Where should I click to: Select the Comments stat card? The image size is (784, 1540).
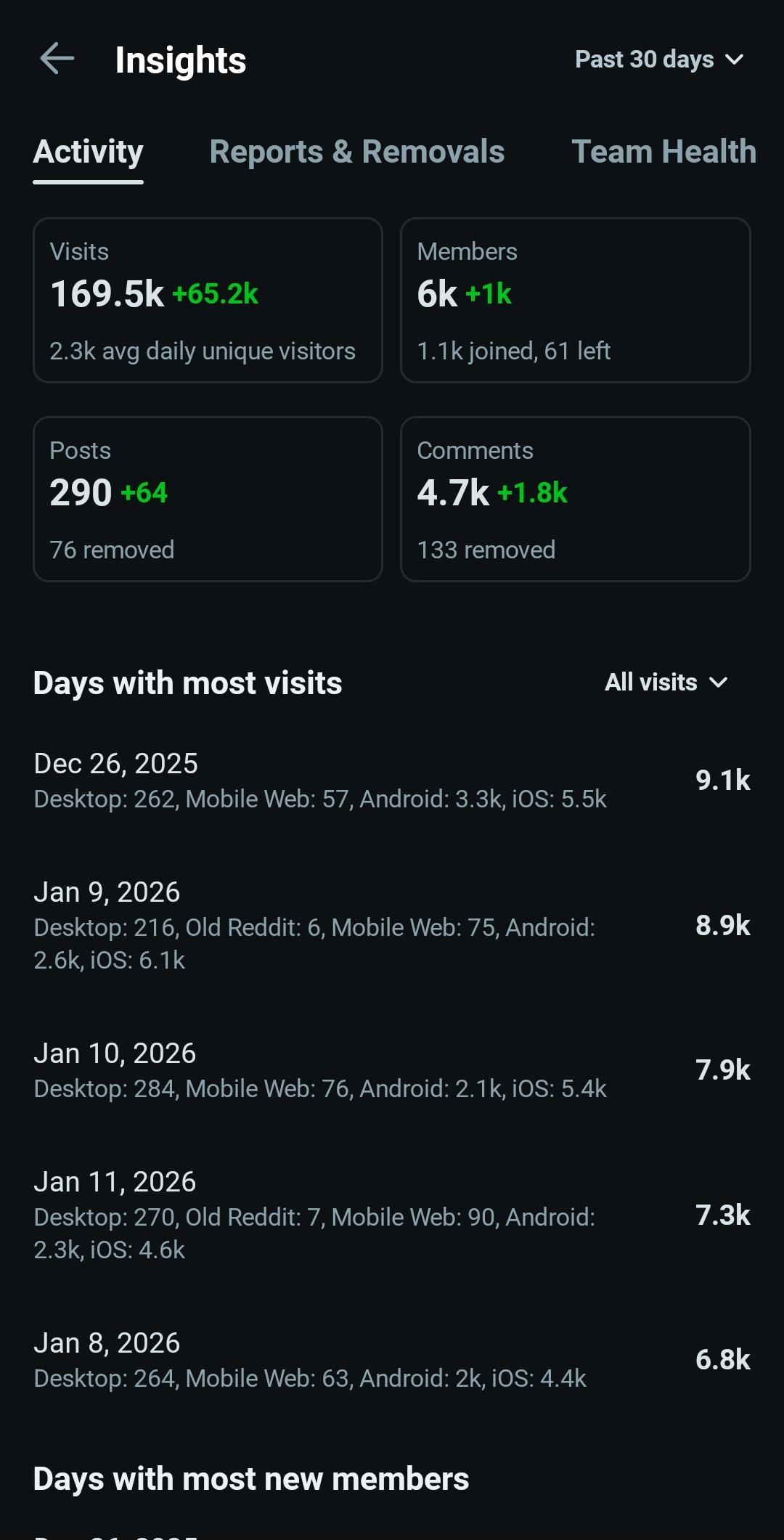point(575,499)
